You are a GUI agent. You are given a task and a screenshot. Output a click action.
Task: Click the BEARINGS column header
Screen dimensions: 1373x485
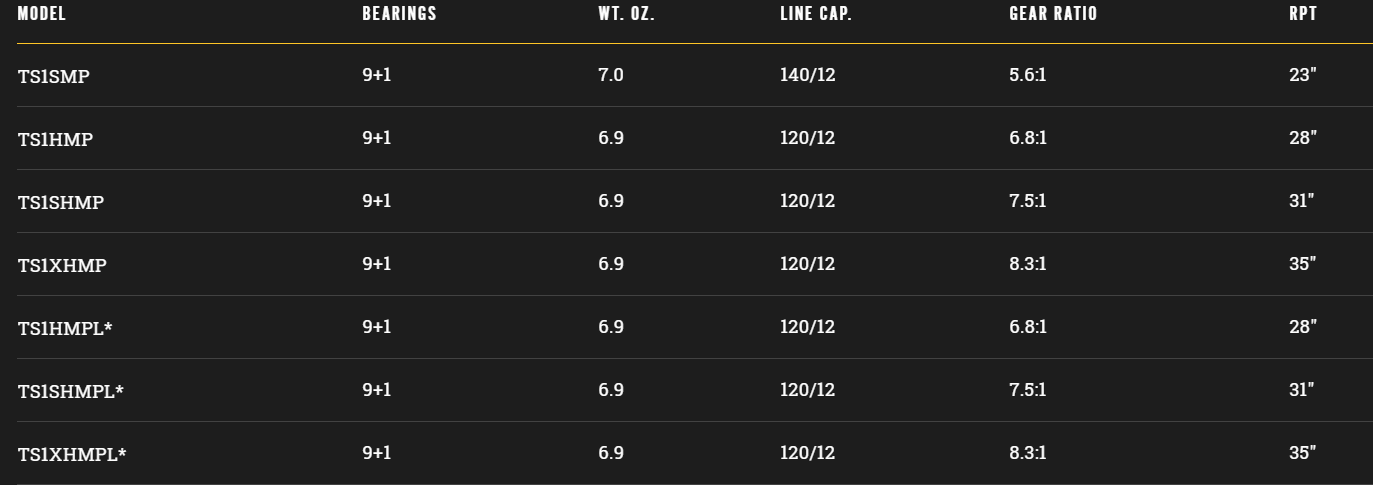[399, 14]
